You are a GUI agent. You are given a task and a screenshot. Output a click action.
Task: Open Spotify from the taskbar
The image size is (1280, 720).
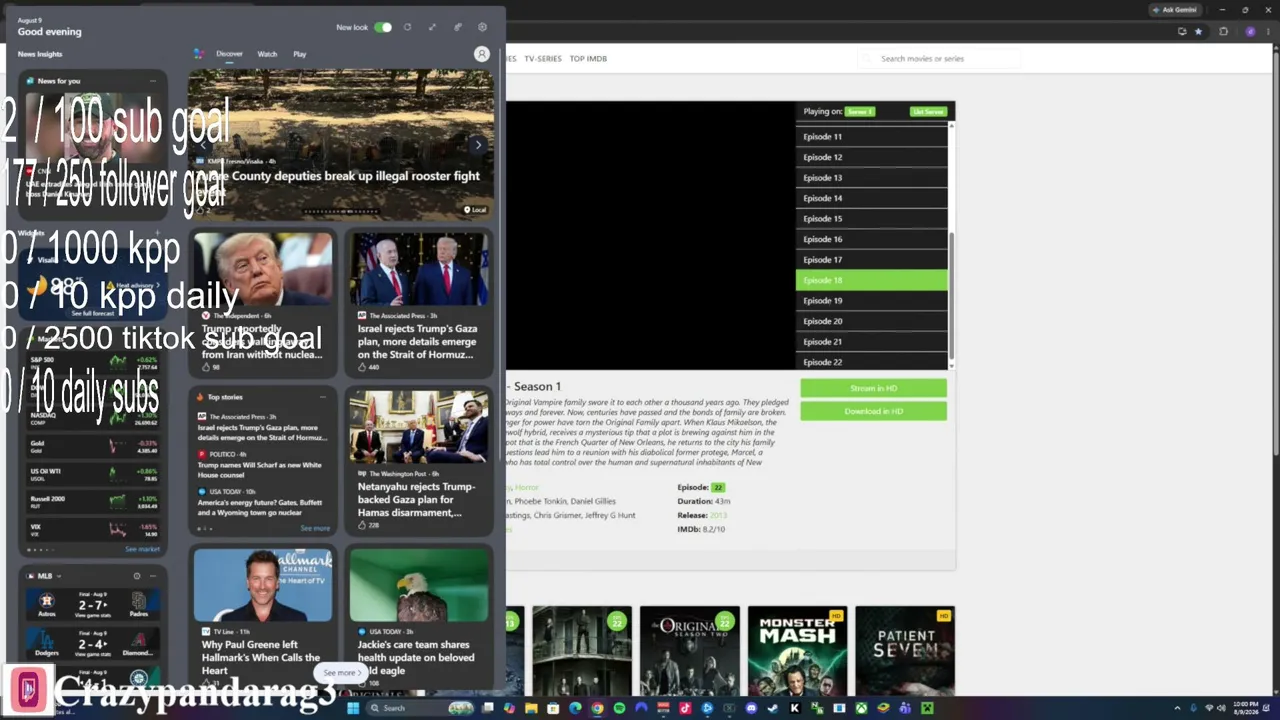point(619,708)
